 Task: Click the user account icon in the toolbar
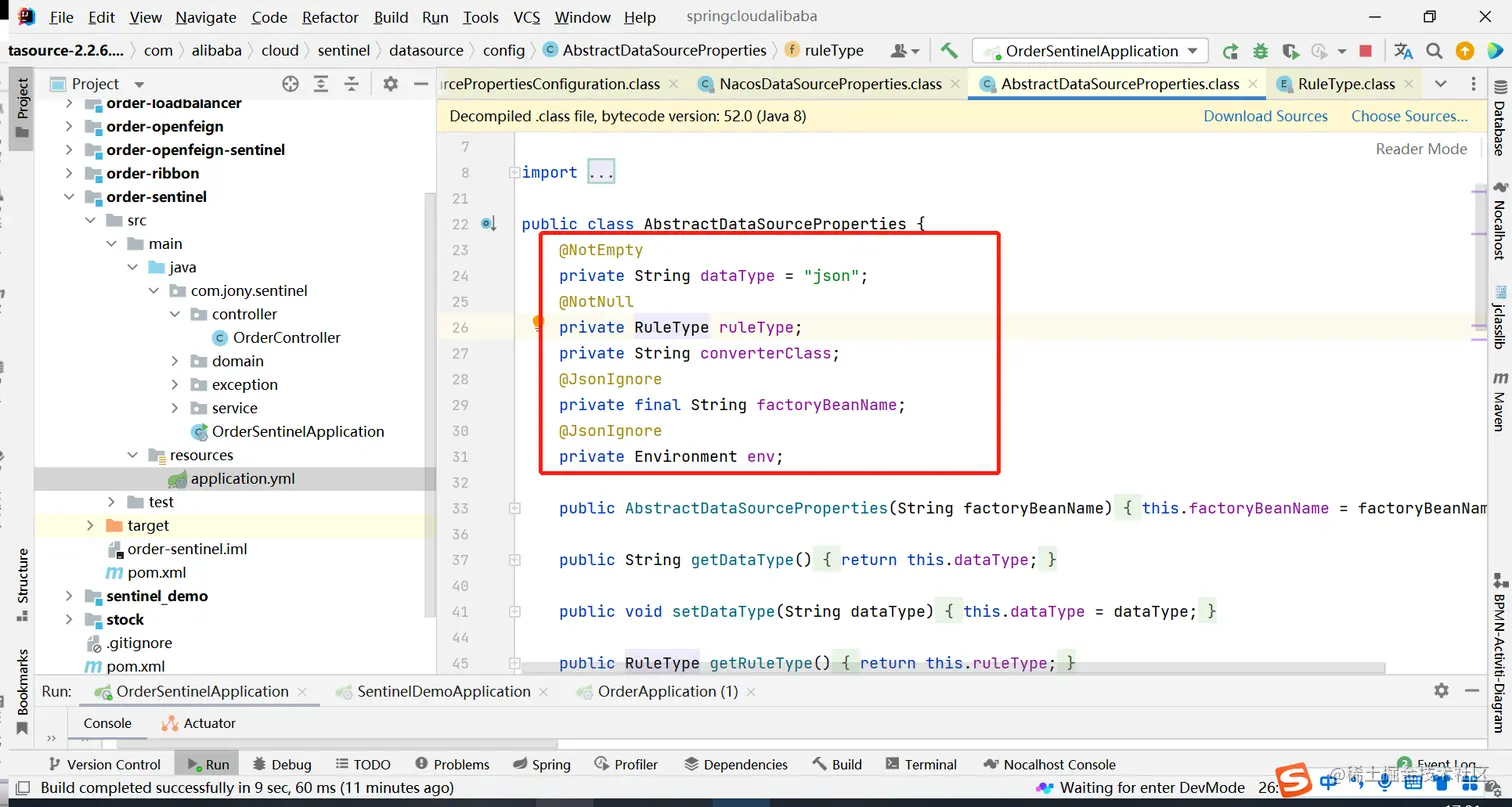click(904, 50)
